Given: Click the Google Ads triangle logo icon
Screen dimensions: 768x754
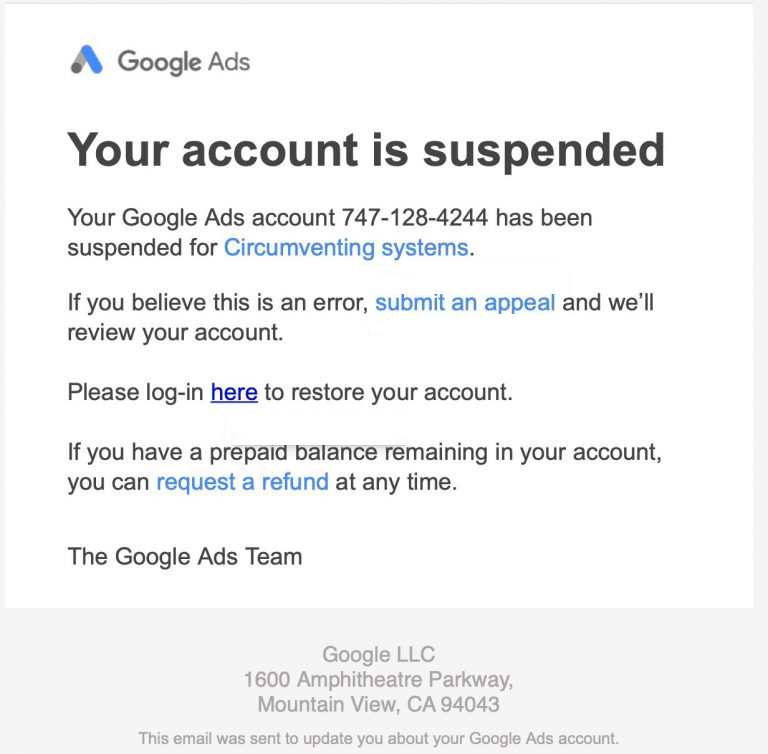Looking at the screenshot, I should (87, 61).
